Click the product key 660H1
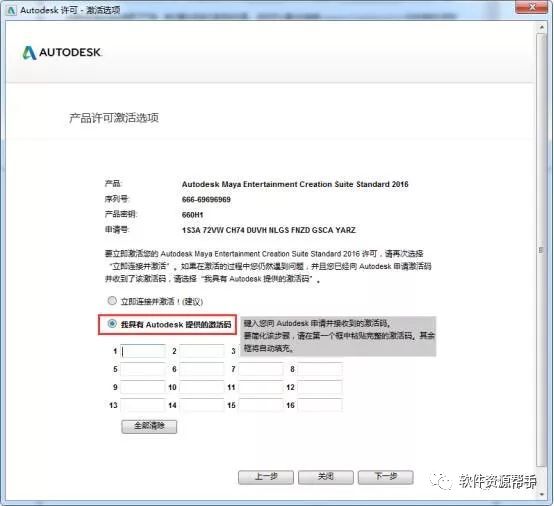The width and height of the screenshot is (554, 506). coord(192,215)
